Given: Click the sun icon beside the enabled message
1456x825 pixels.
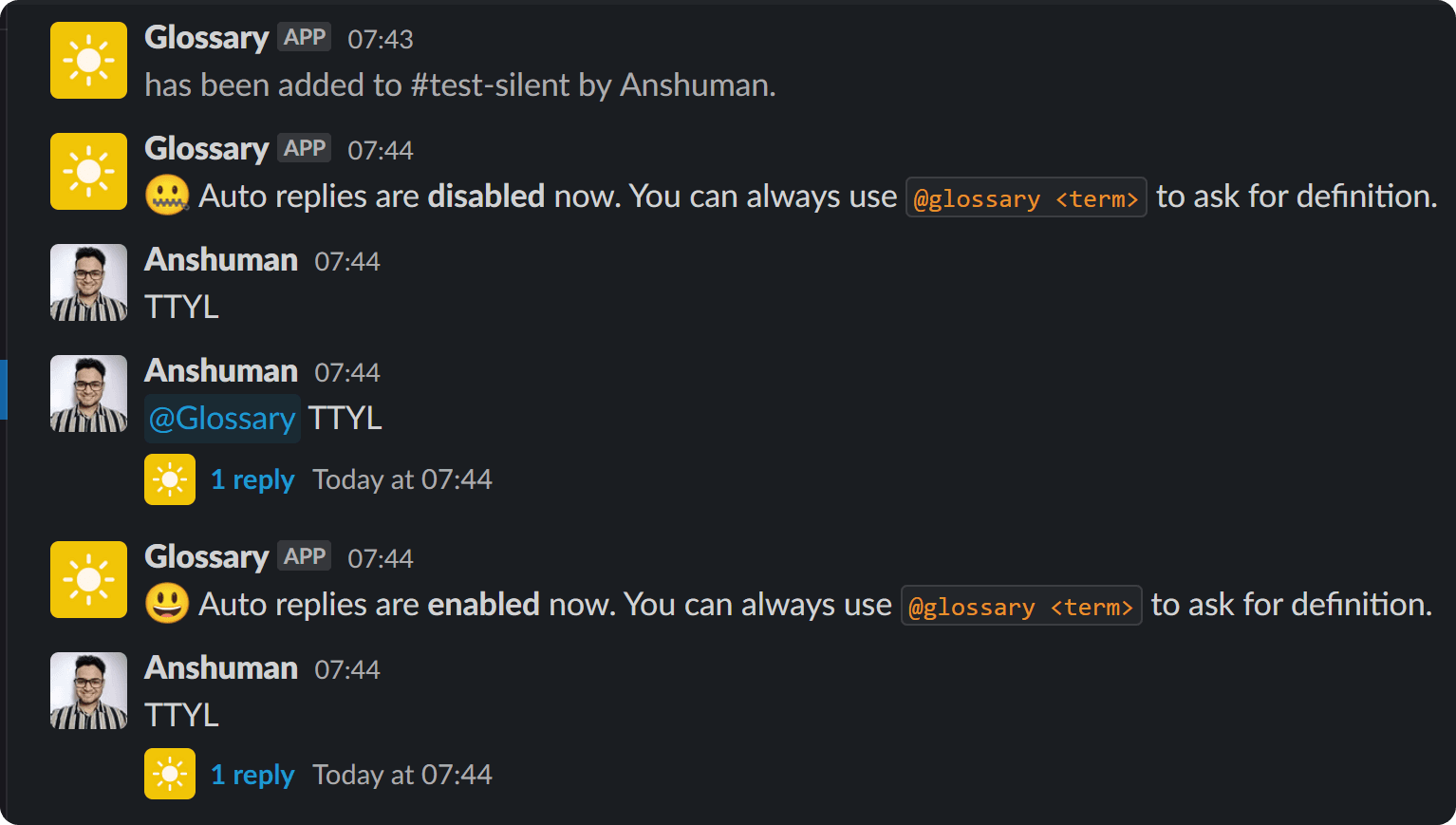Looking at the screenshot, I should tap(88, 579).
